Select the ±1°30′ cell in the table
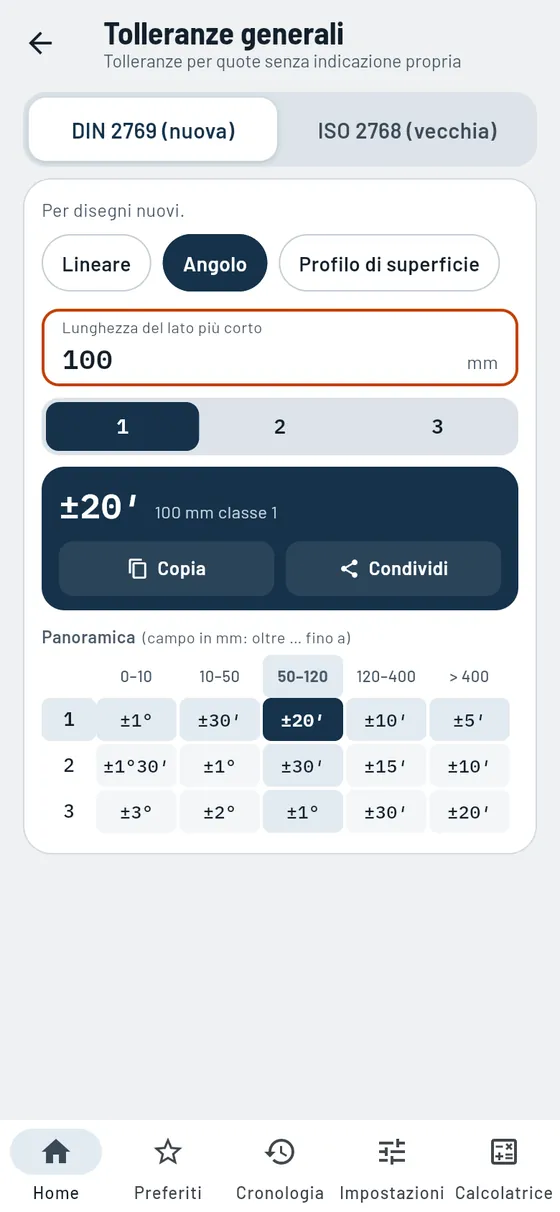 tap(136, 766)
